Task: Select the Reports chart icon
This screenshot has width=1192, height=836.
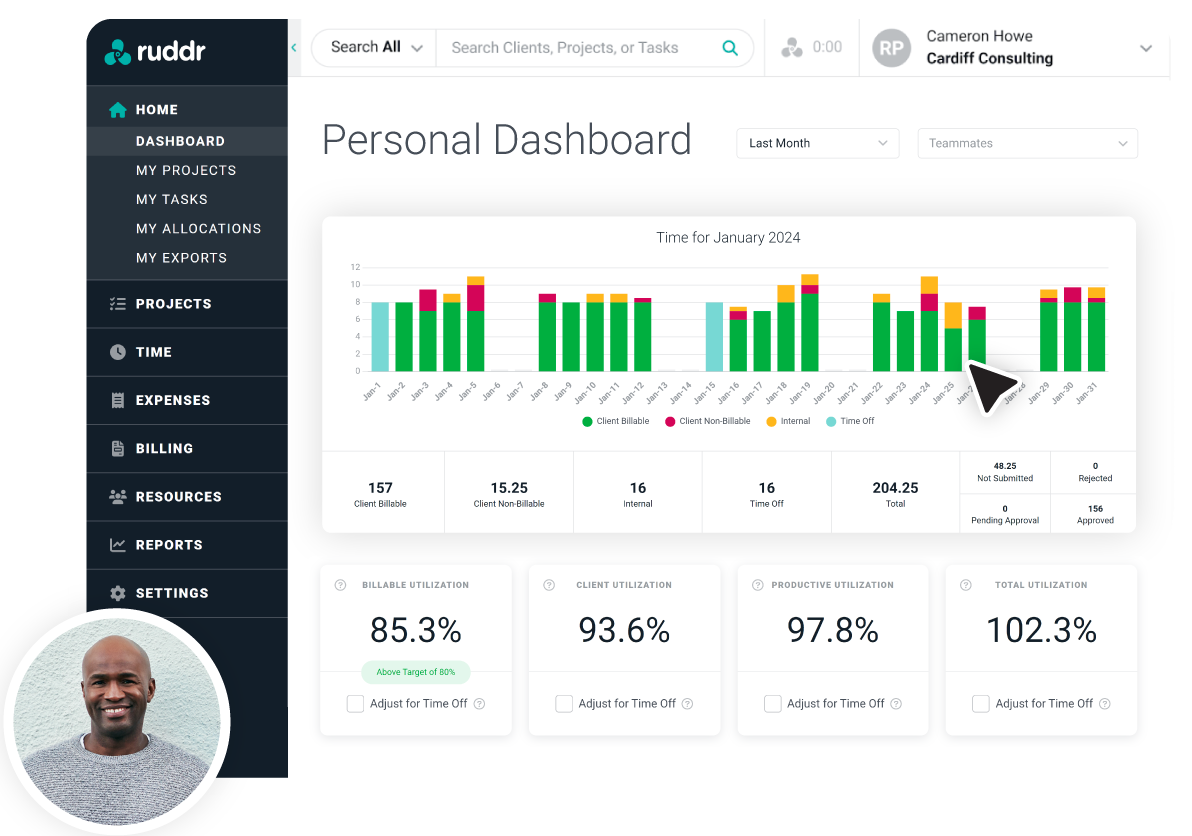Action: click(x=118, y=545)
